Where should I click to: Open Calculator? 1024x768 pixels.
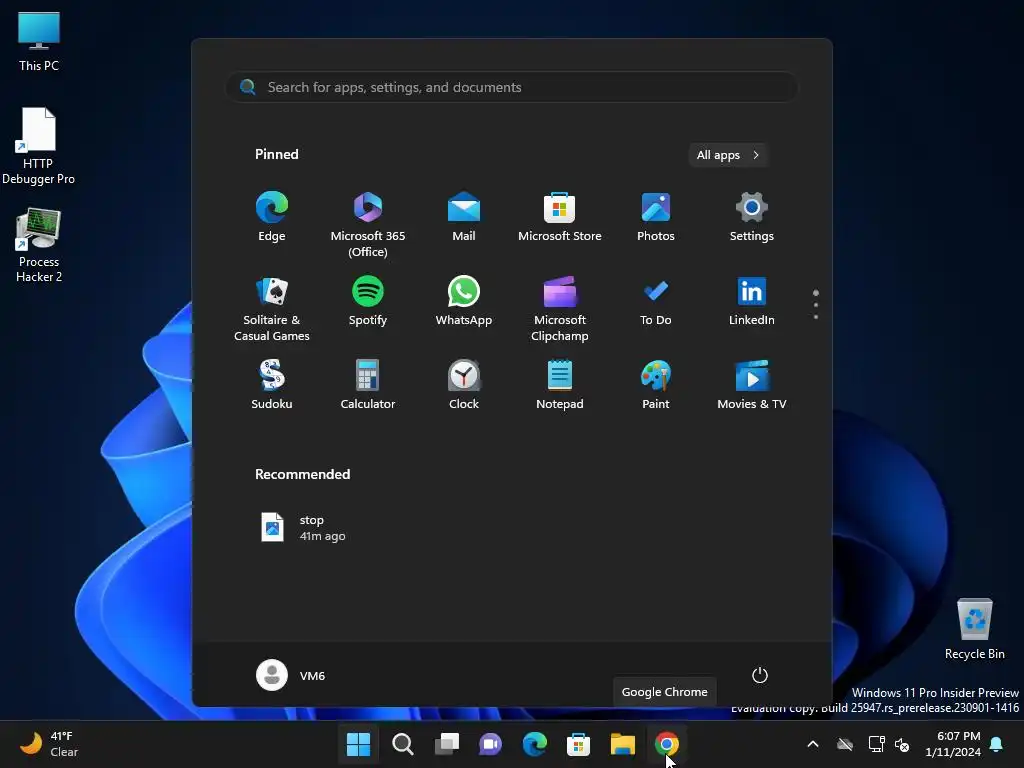coord(368,385)
